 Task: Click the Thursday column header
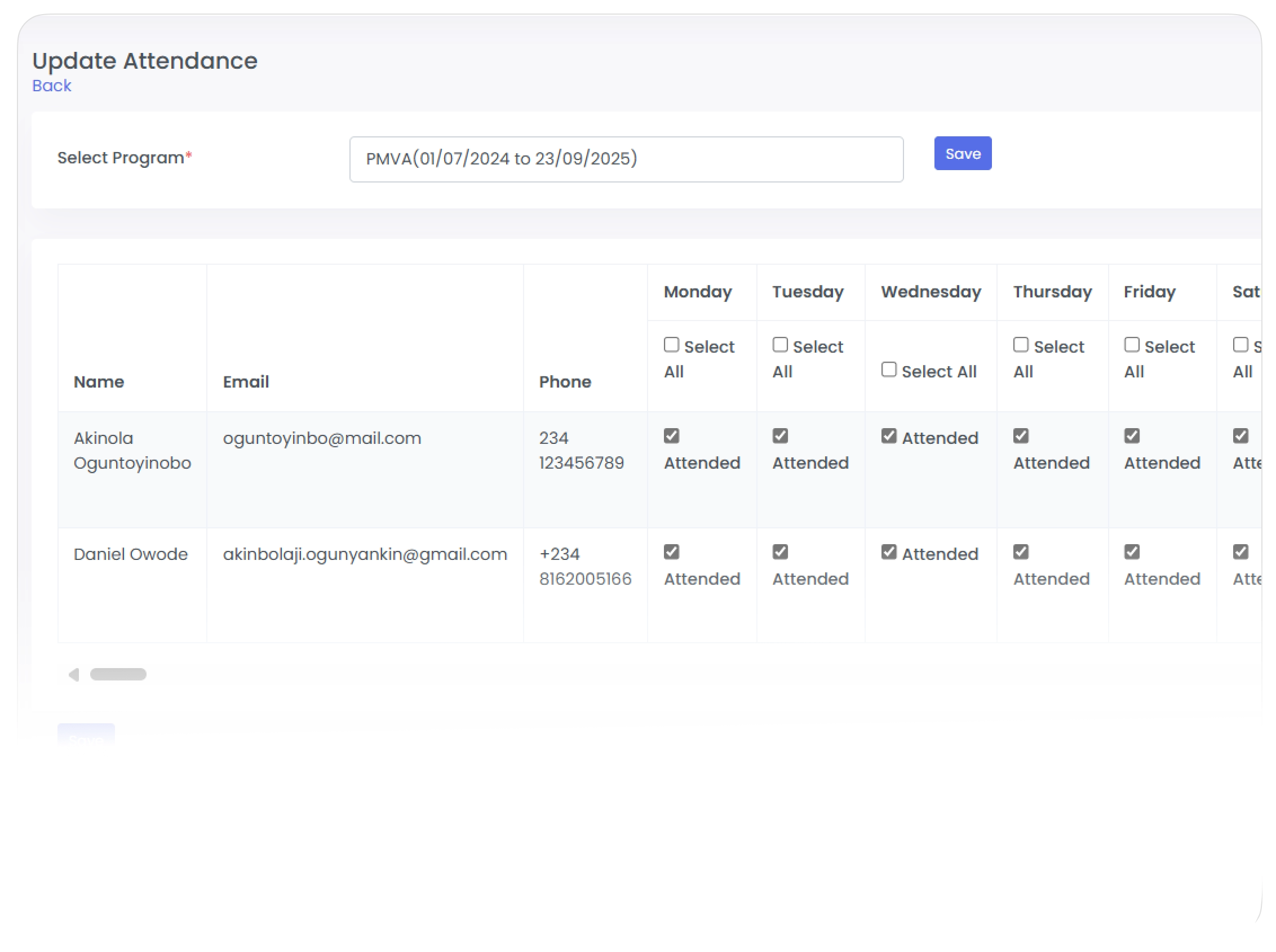(1052, 292)
